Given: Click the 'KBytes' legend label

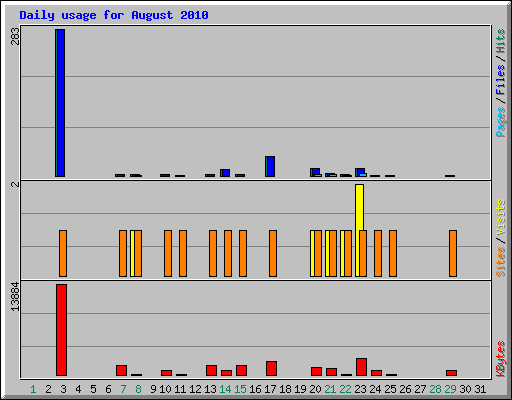Looking at the screenshot, I should click(x=500, y=359).
